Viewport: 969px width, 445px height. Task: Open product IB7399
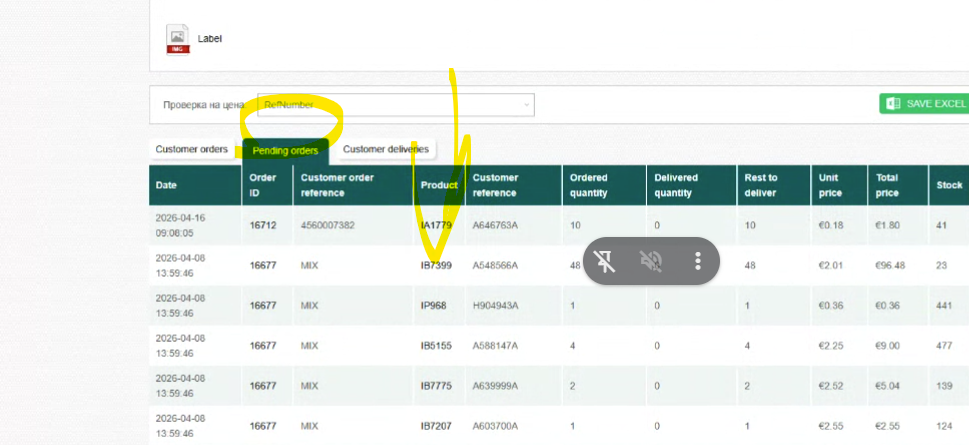[437, 266]
